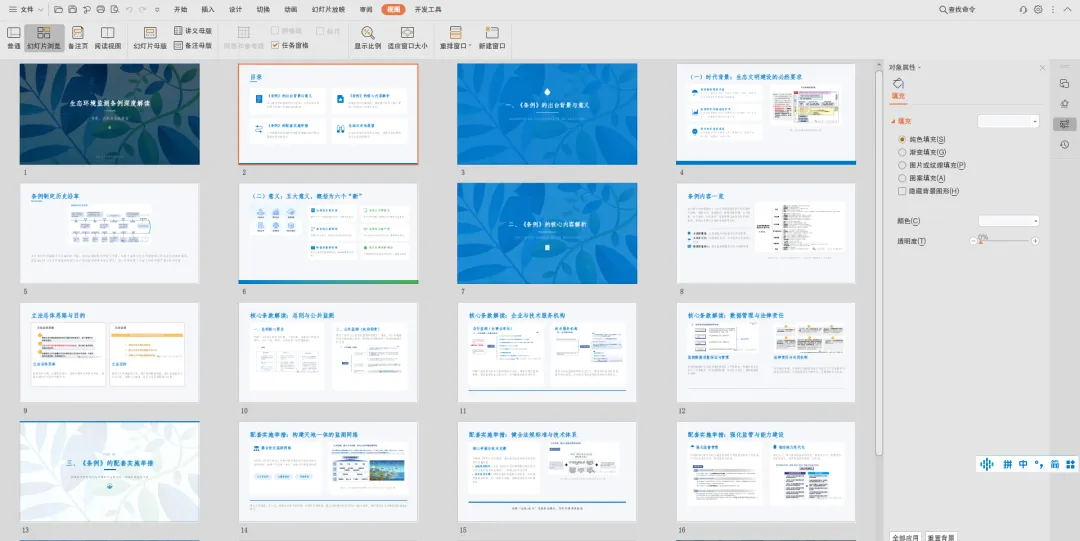Image resolution: width=1080 pixels, height=541 pixels.
Task: Click the IME microphone voice icon
Action: pos(987,464)
